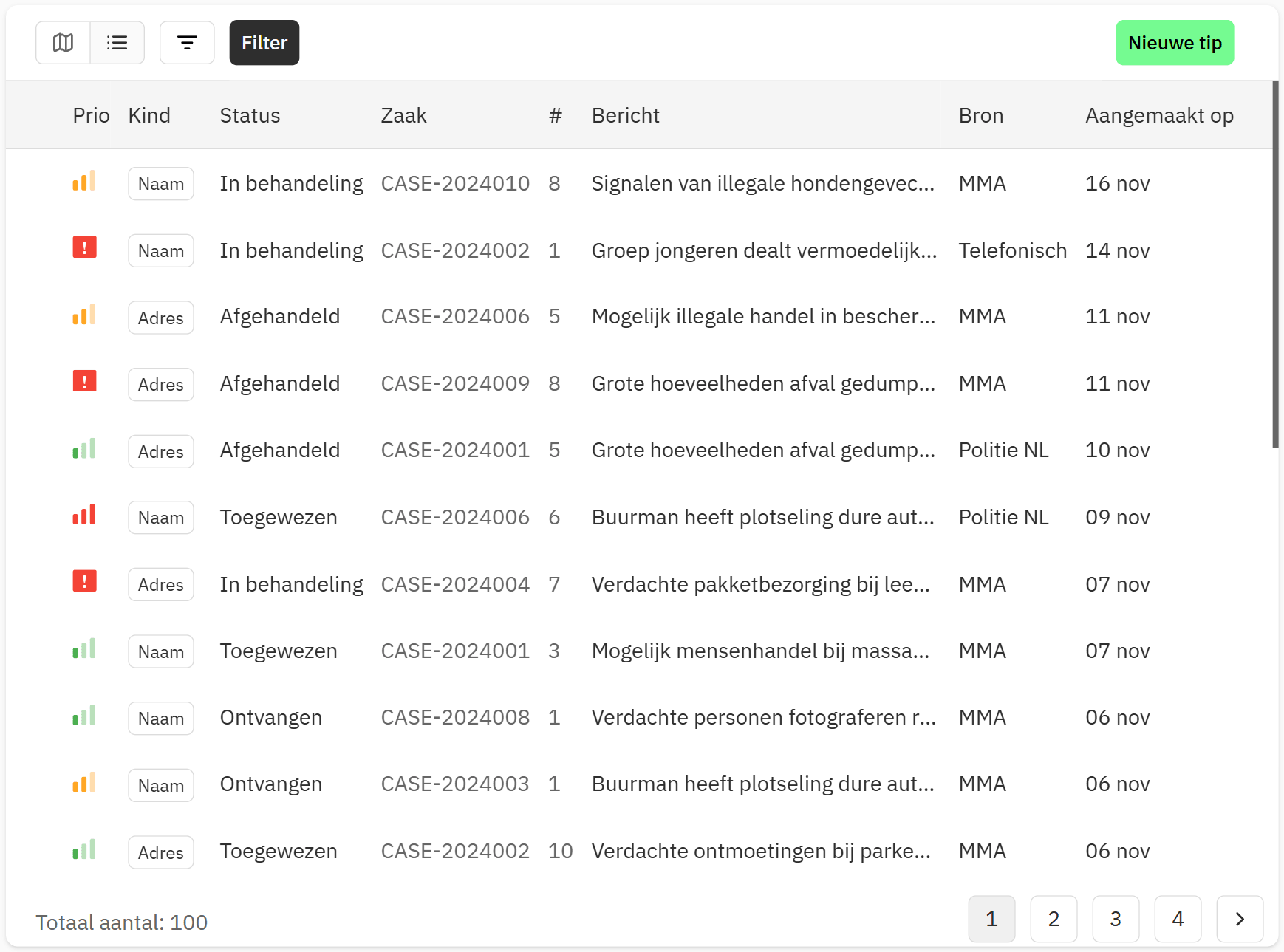This screenshot has width=1284, height=952.
Task: Sort by Status column header
Action: pos(250,115)
